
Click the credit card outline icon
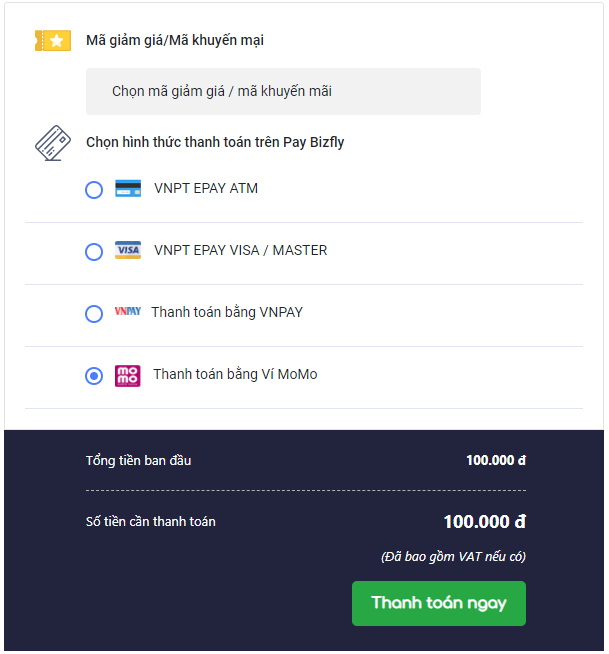click(x=53, y=143)
